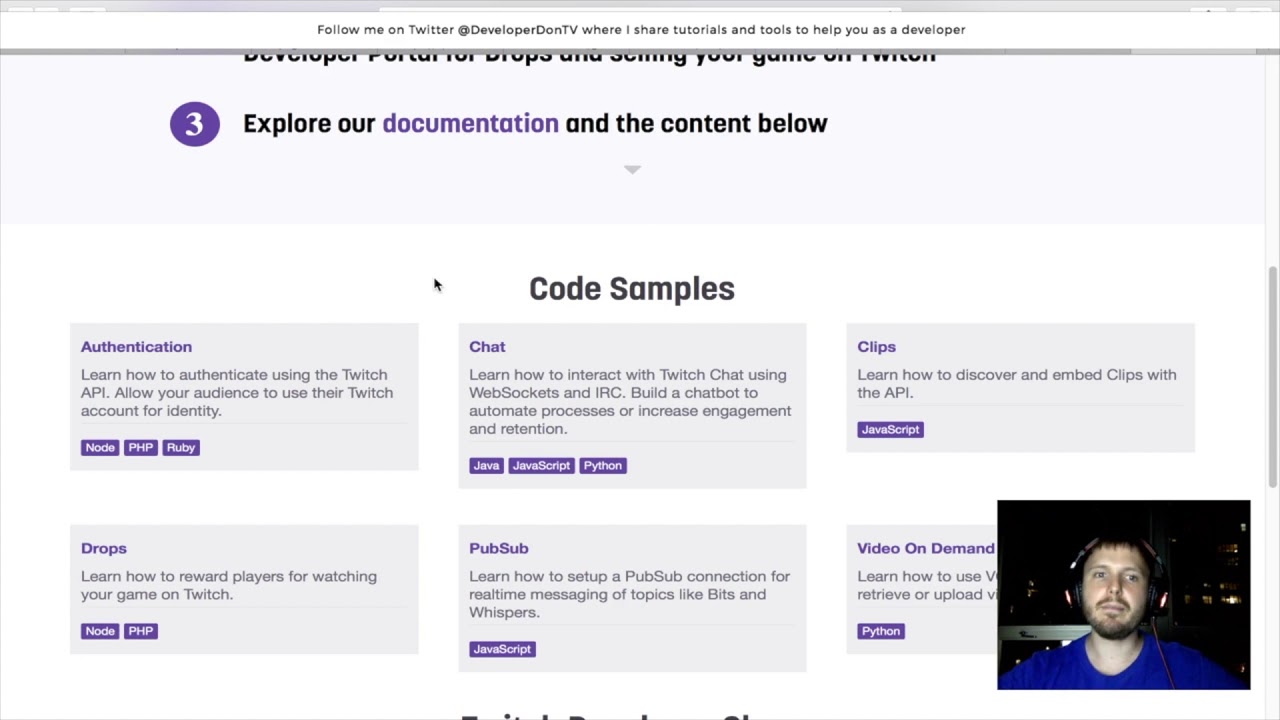1280x720 pixels.
Task: Click the Python tag under Chat
Action: click(x=602, y=466)
